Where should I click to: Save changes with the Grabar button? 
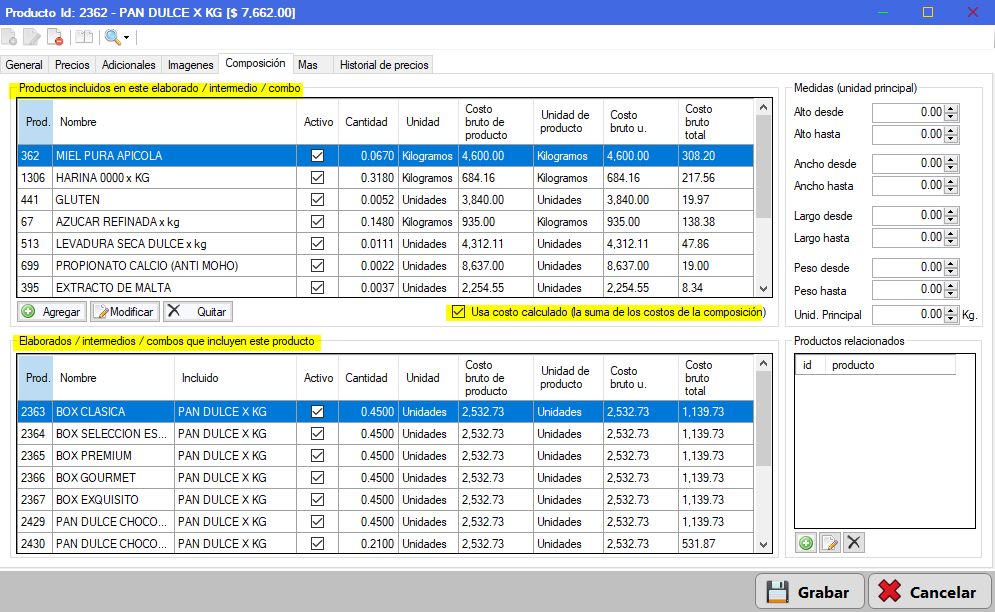coord(810,592)
